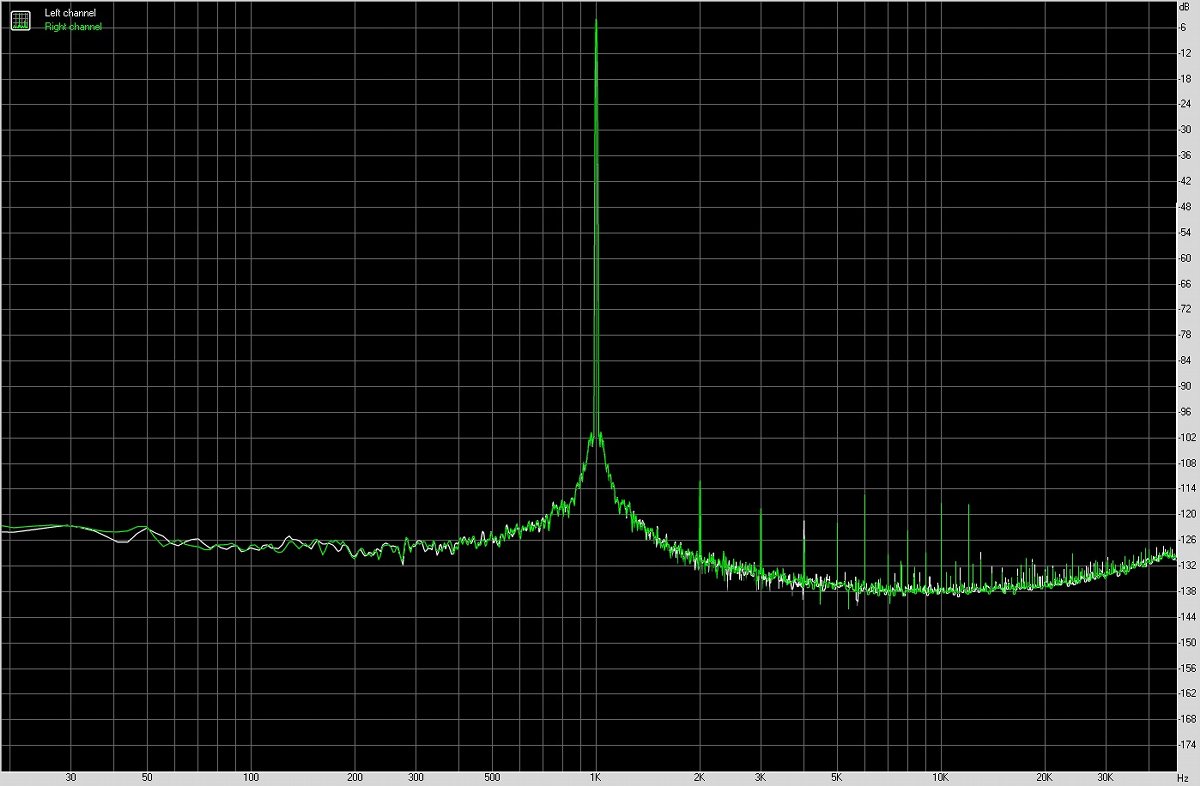Click the 10K frequency axis label
The height and width of the screenshot is (786, 1200).
(x=940, y=777)
